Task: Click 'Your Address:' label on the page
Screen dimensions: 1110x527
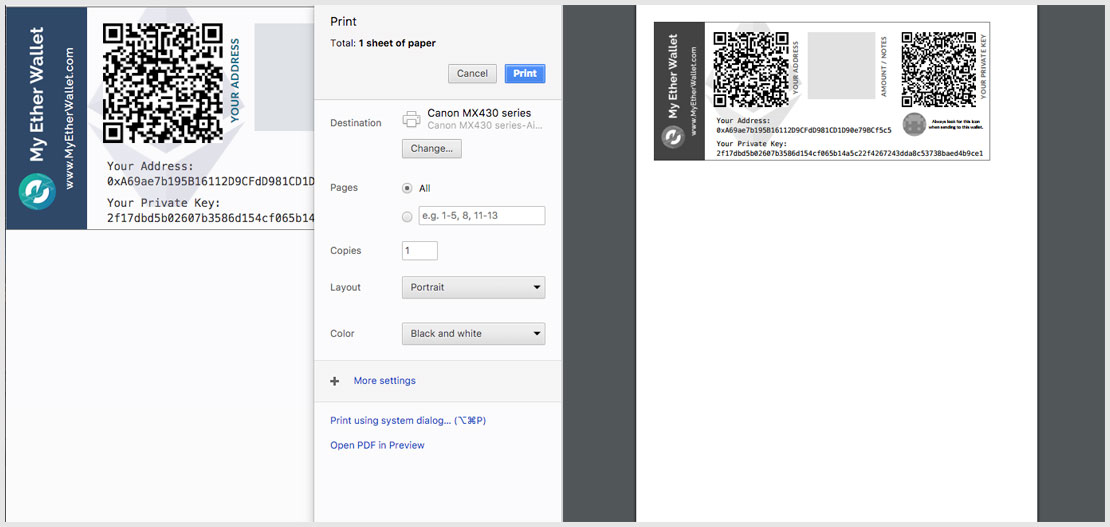Action: [150, 166]
